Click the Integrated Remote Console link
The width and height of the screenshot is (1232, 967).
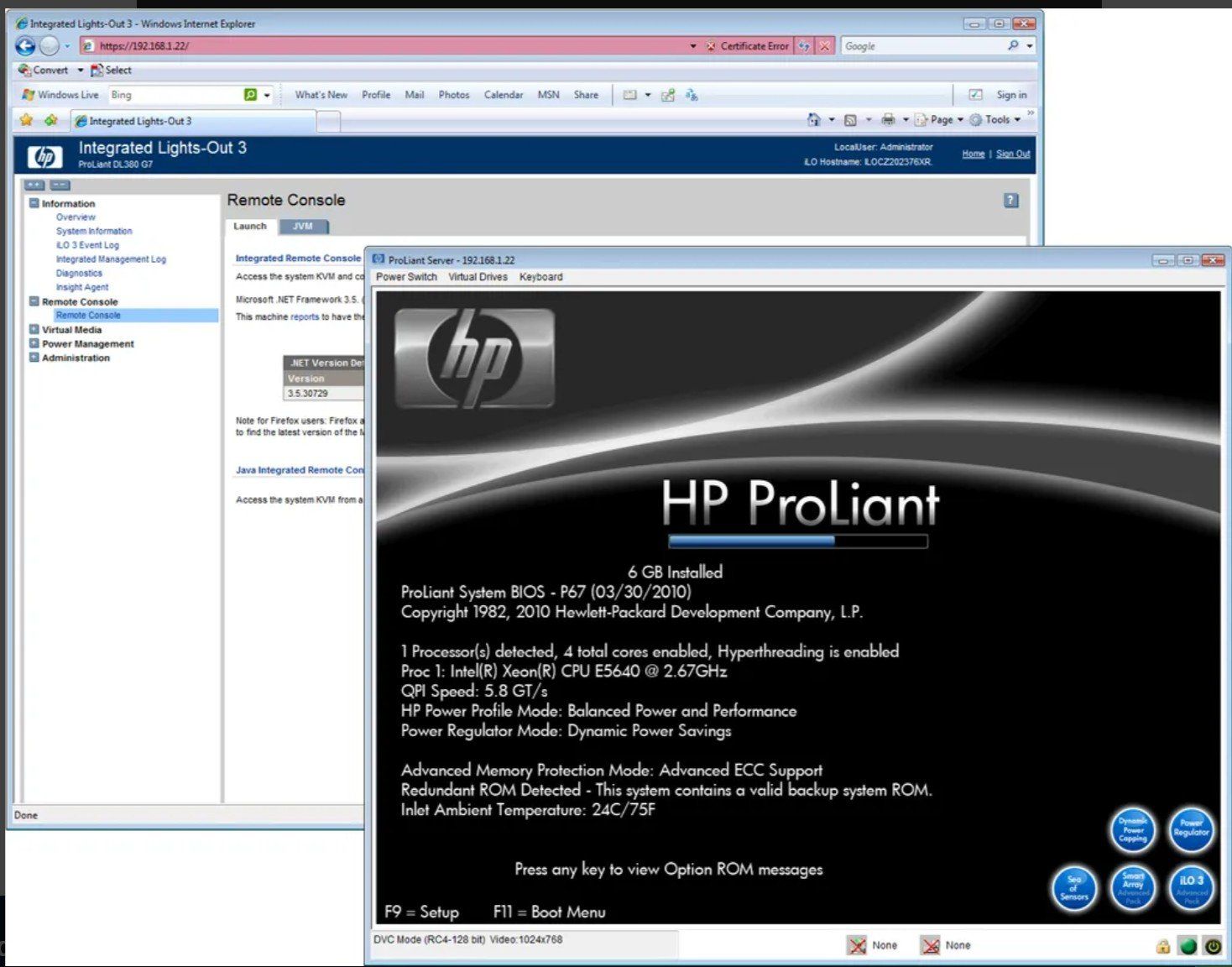[x=298, y=259]
